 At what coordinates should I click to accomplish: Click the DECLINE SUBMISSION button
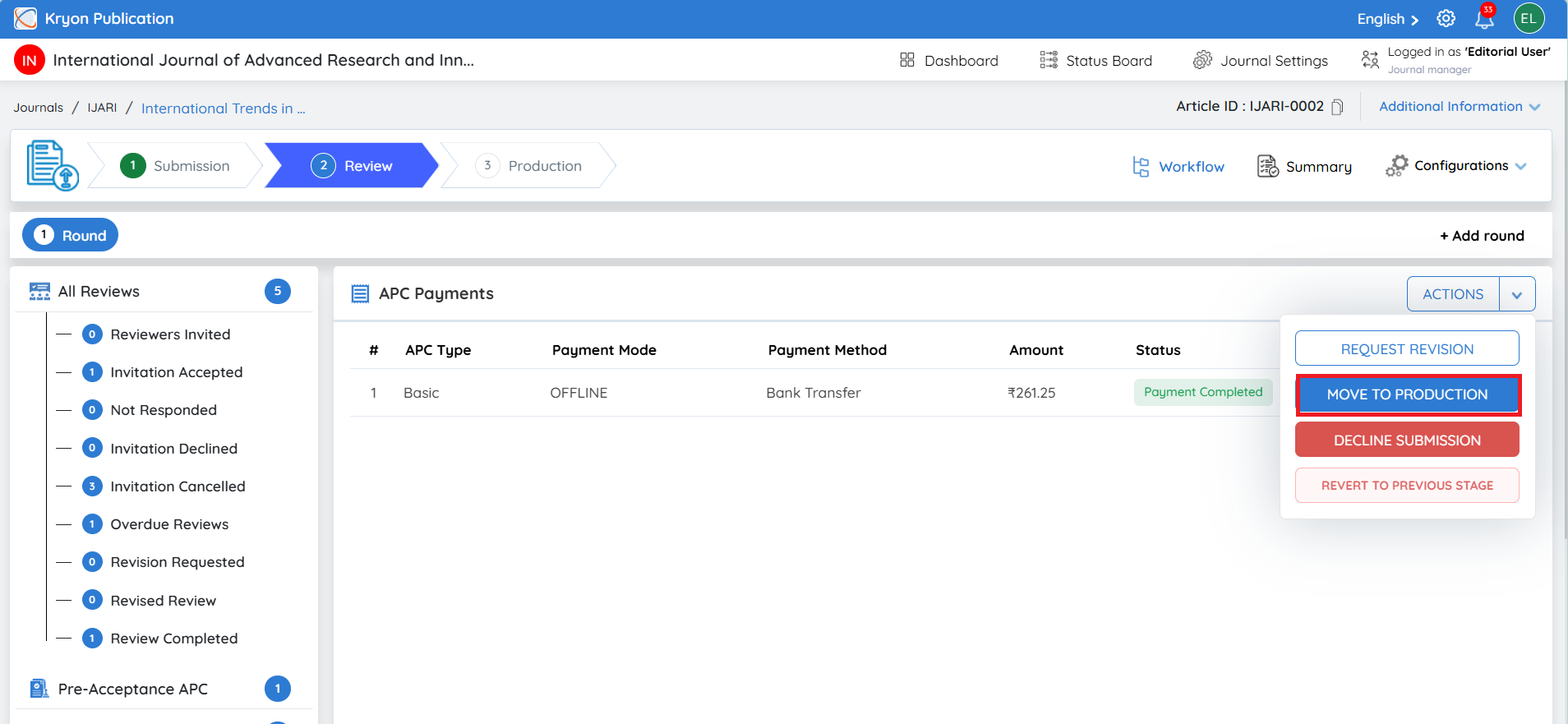click(x=1407, y=440)
